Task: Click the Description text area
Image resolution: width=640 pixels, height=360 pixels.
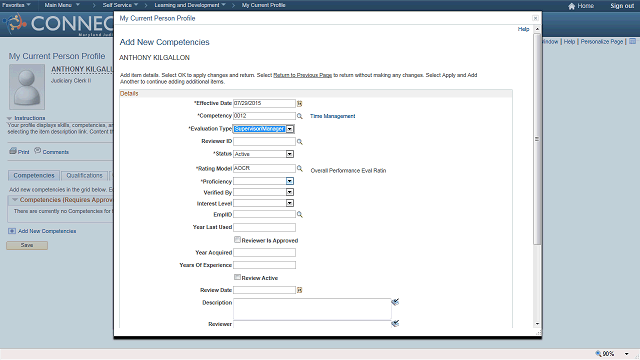Action: pyautogui.click(x=312, y=309)
